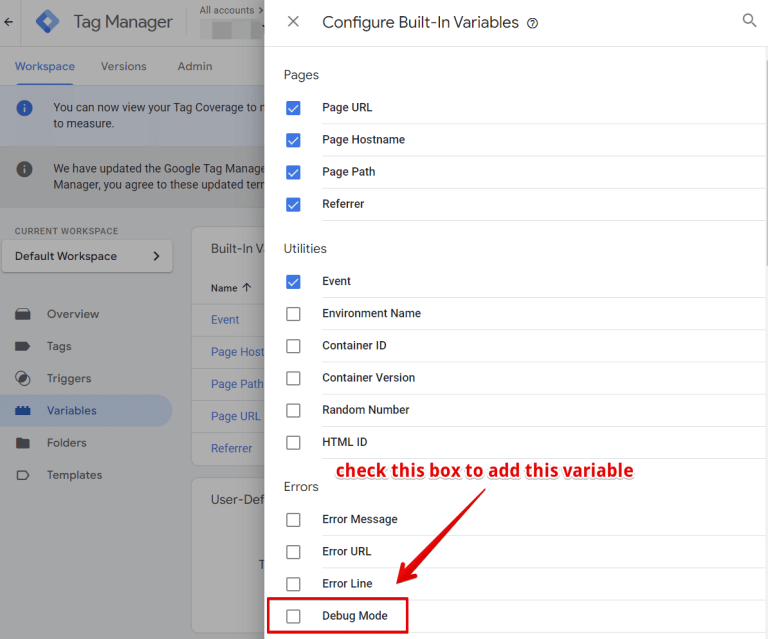Viewport: 768px width, 639px height.
Task: Open help icon next to panel title
Action: pyautogui.click(x=532, y=24)
